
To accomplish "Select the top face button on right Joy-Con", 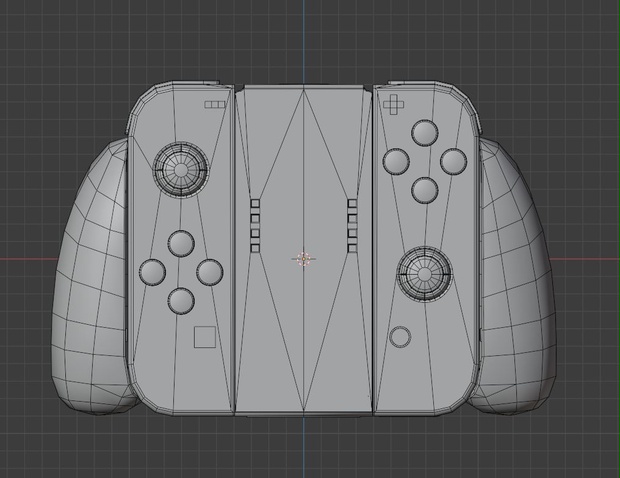I will (425, 132).
